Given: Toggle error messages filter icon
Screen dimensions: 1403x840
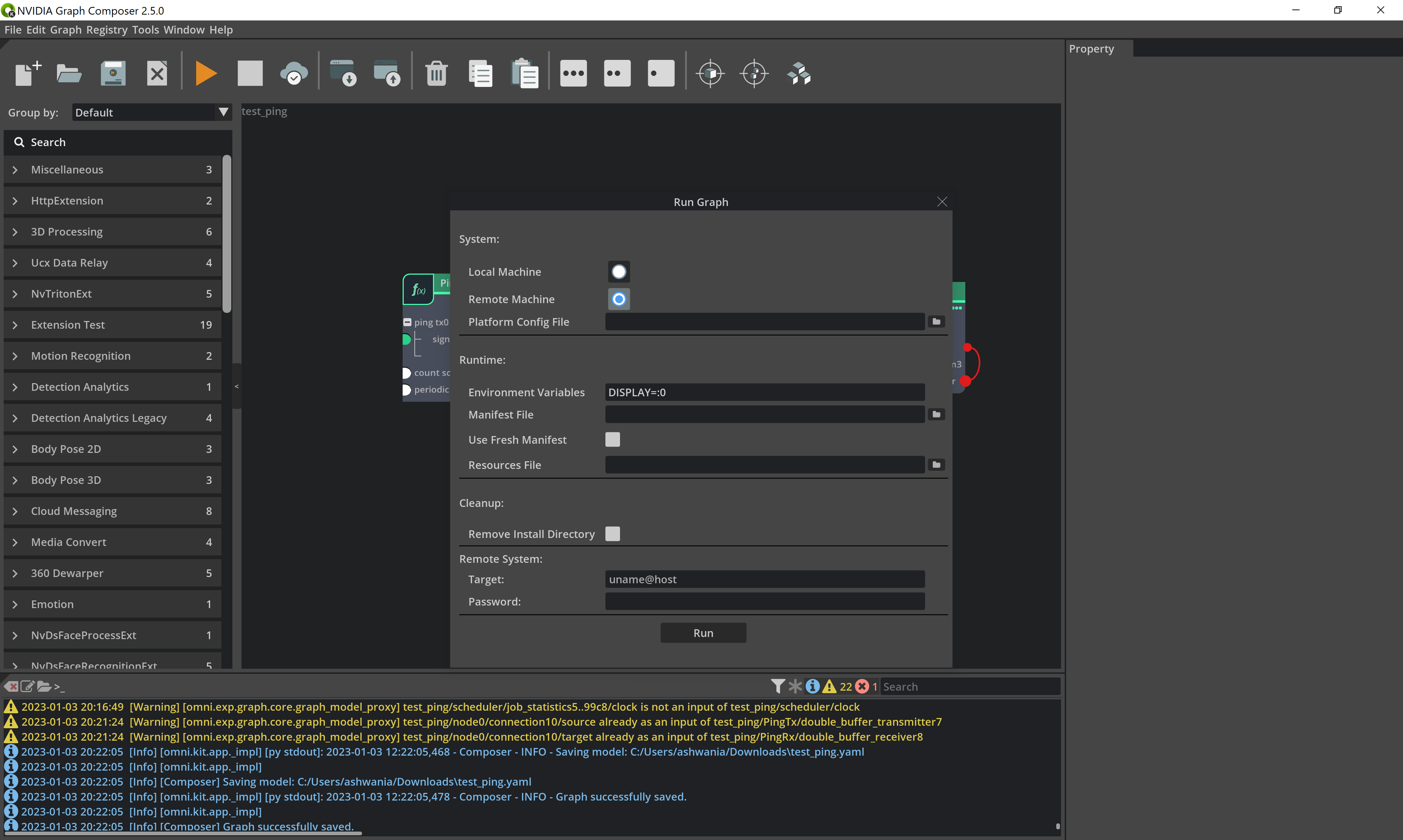Looking at the screenshot, I should tap(862, 687).
